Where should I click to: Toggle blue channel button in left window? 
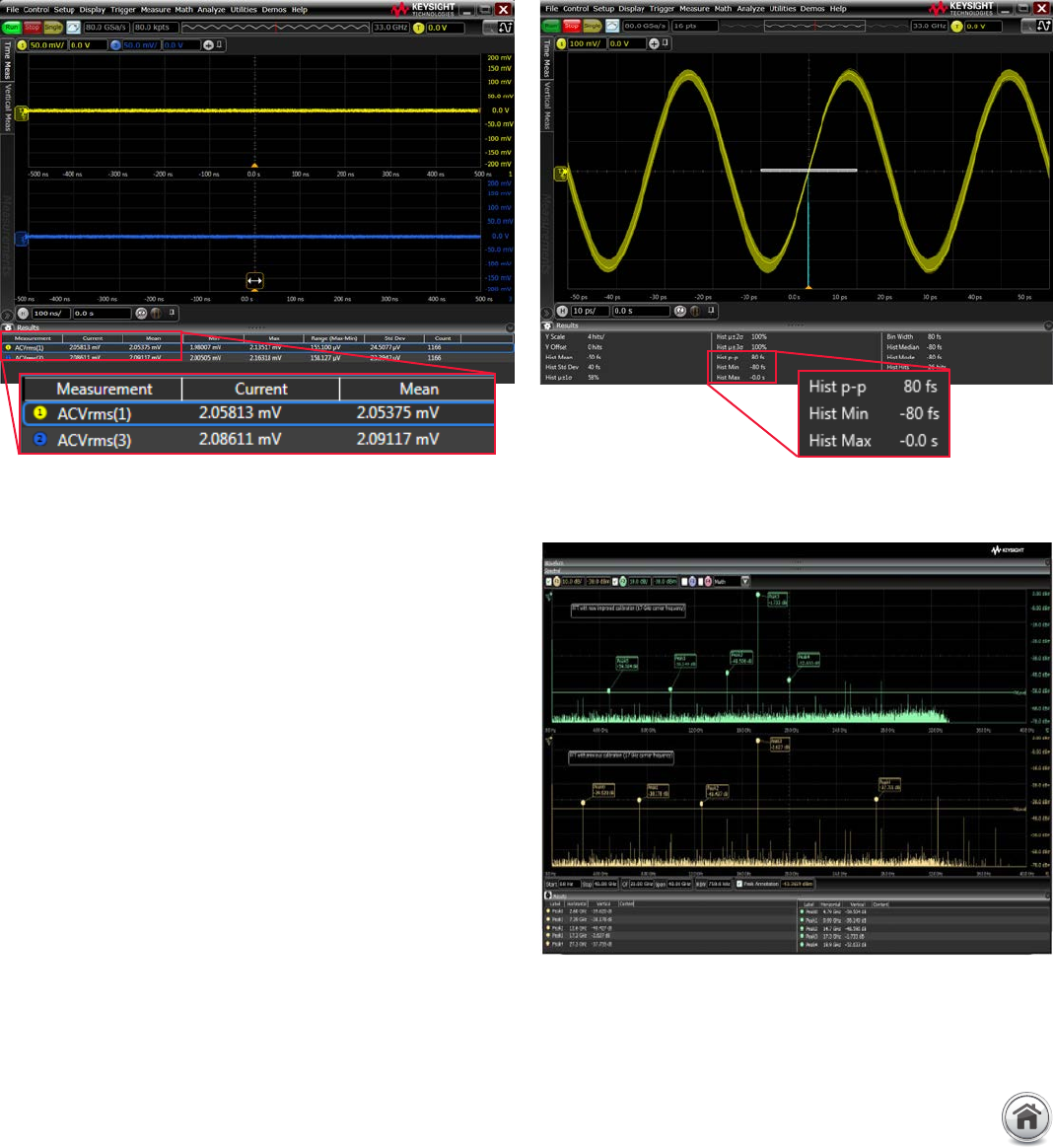[115, 45]
